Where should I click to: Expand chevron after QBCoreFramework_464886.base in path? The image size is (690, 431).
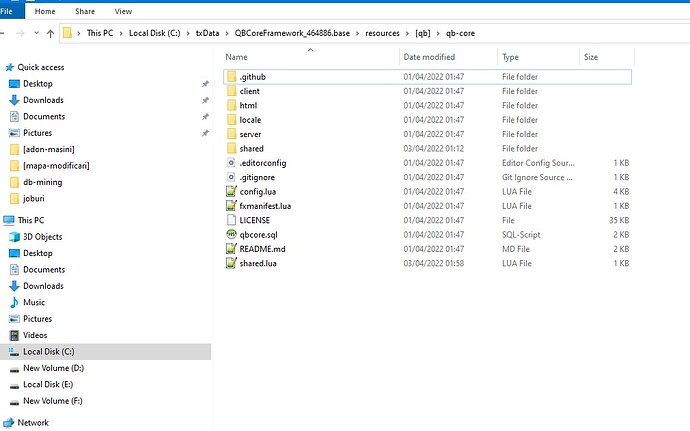(x=358, y=33)
